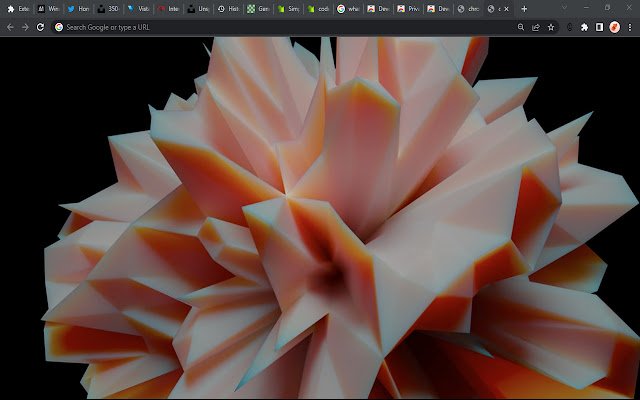
Task: Close the active tab with its X
Action: pos(507,9)
